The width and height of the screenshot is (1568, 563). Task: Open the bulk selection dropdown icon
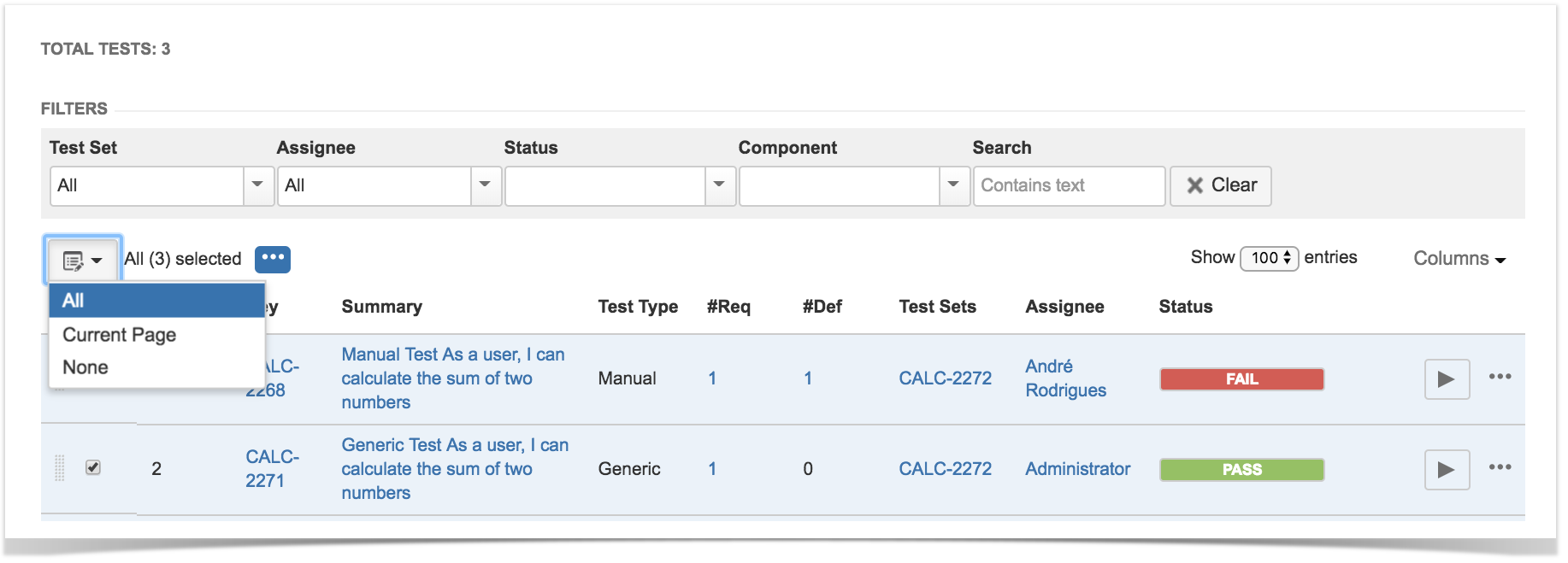(83, 260)
